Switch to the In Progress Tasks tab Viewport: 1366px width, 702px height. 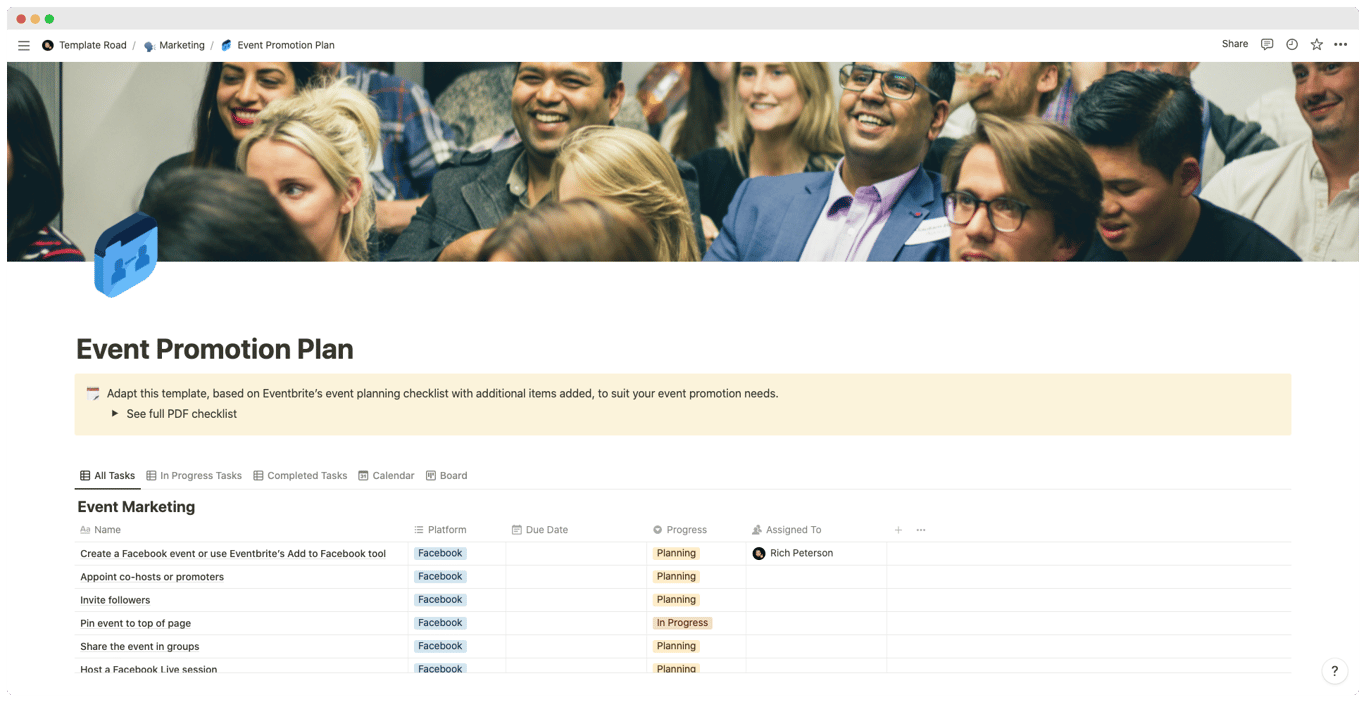(193, 475)
